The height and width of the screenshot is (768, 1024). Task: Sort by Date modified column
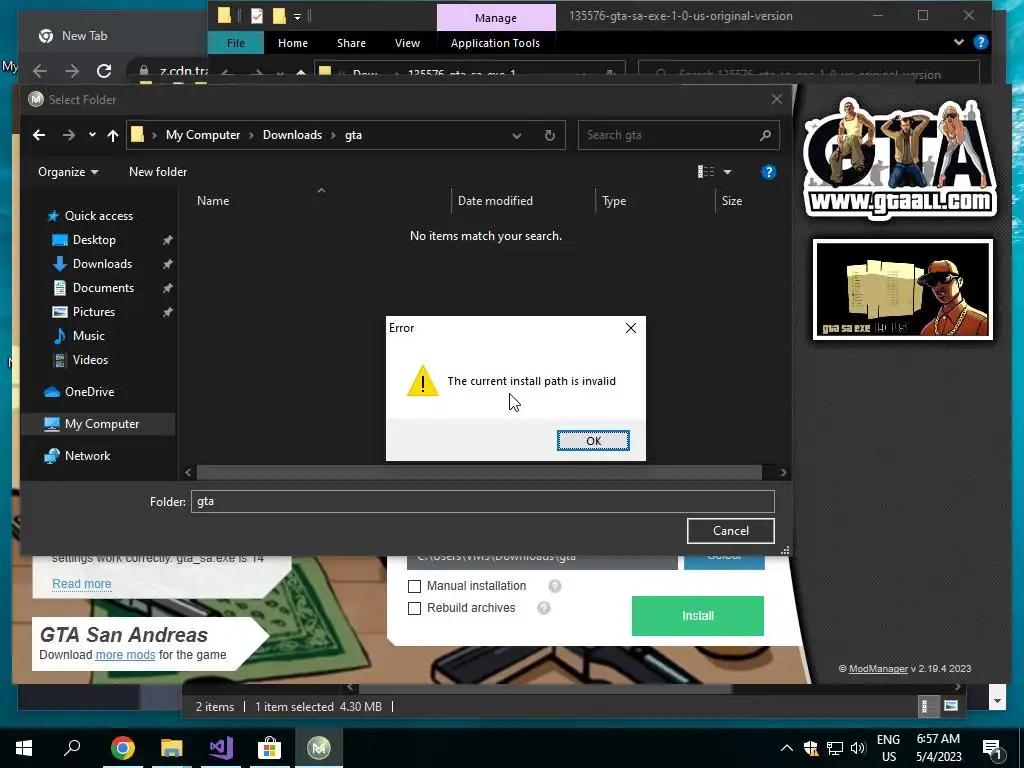pos(495,201)
